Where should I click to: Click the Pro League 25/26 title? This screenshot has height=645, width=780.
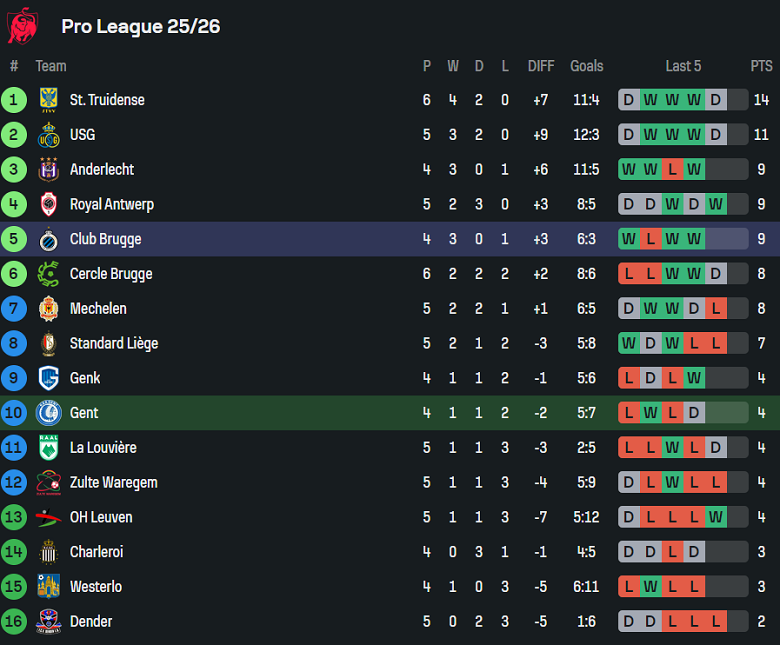click(140, 26)
